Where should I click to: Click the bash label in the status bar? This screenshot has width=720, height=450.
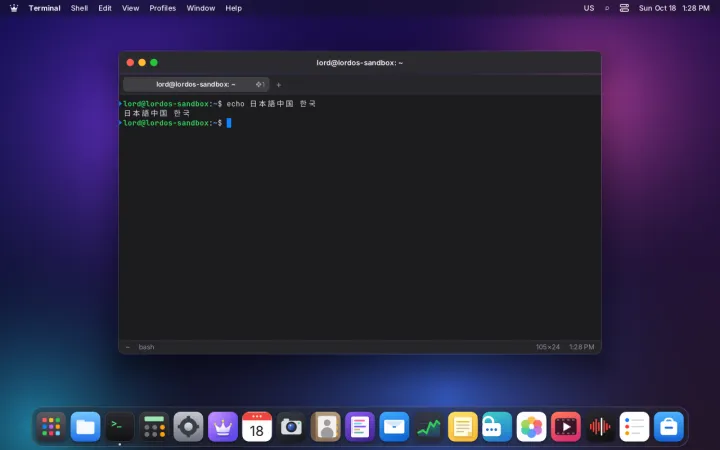click(146, 347)
